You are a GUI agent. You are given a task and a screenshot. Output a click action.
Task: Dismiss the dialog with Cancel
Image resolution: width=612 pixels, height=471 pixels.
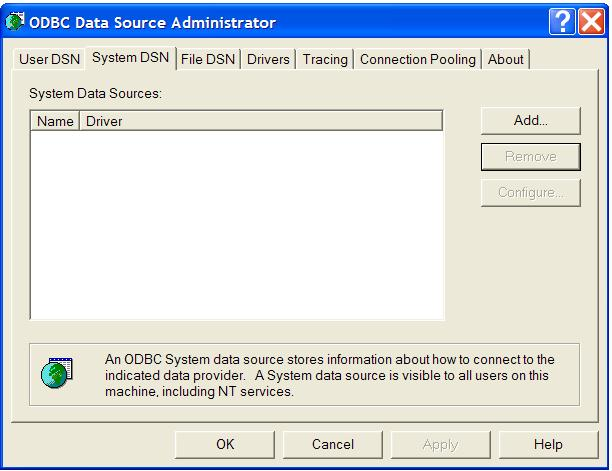[333, 444]
